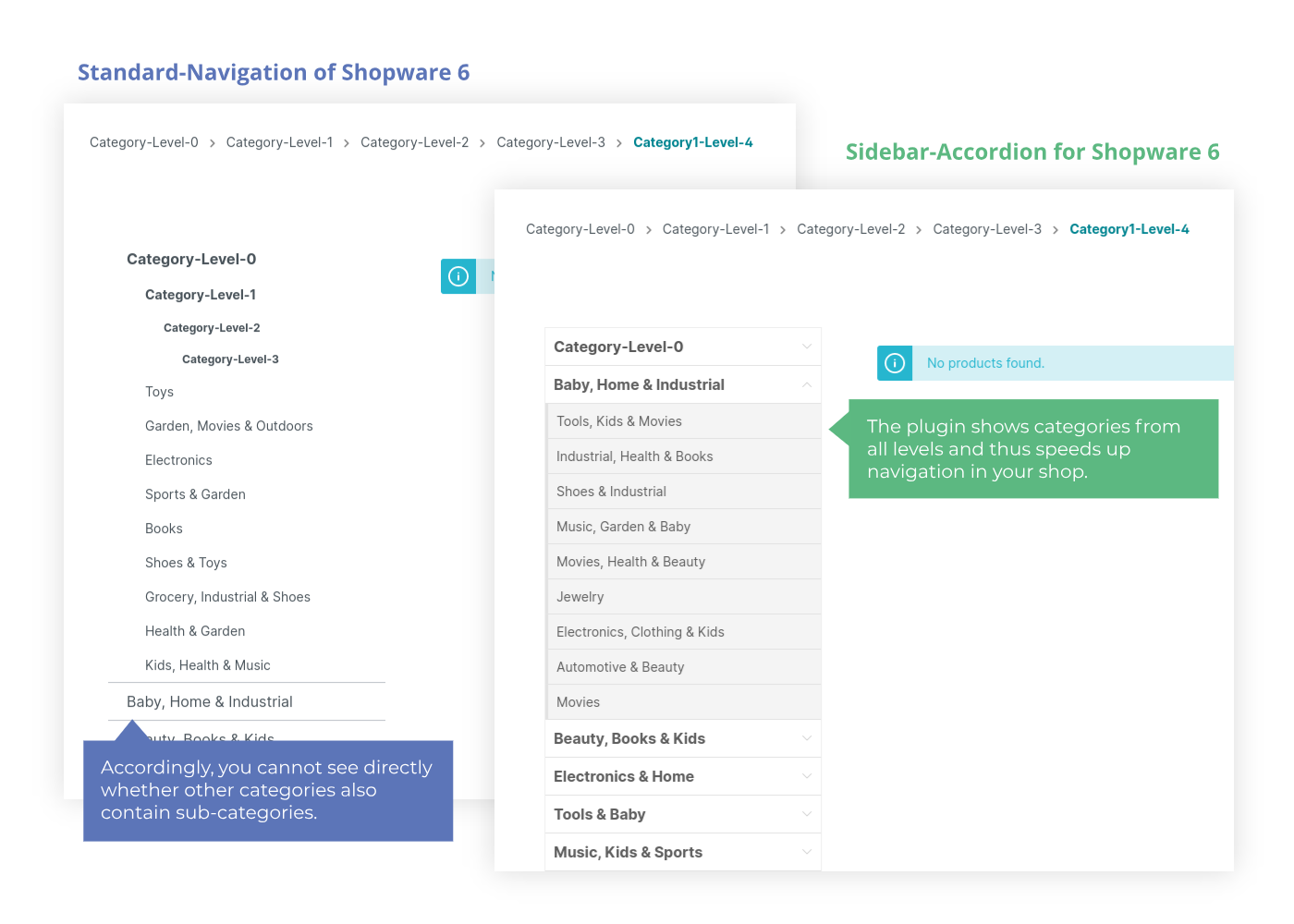Open Tools & Baby accordion heading
This screenshot has height=924, width=1294.
click(600, 814)
